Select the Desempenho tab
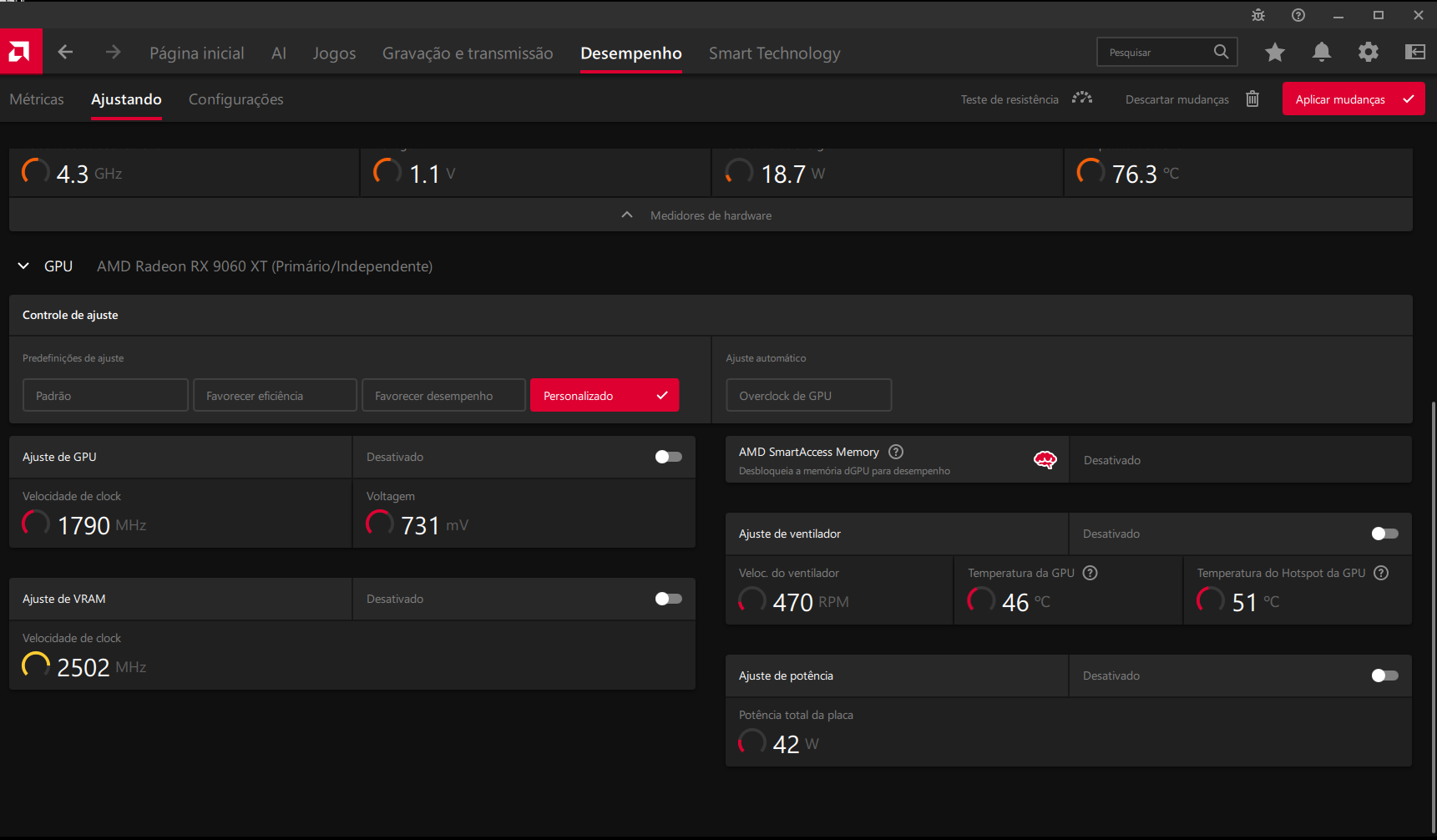This screenshot has height=840, width=1437. coord(631,53)
